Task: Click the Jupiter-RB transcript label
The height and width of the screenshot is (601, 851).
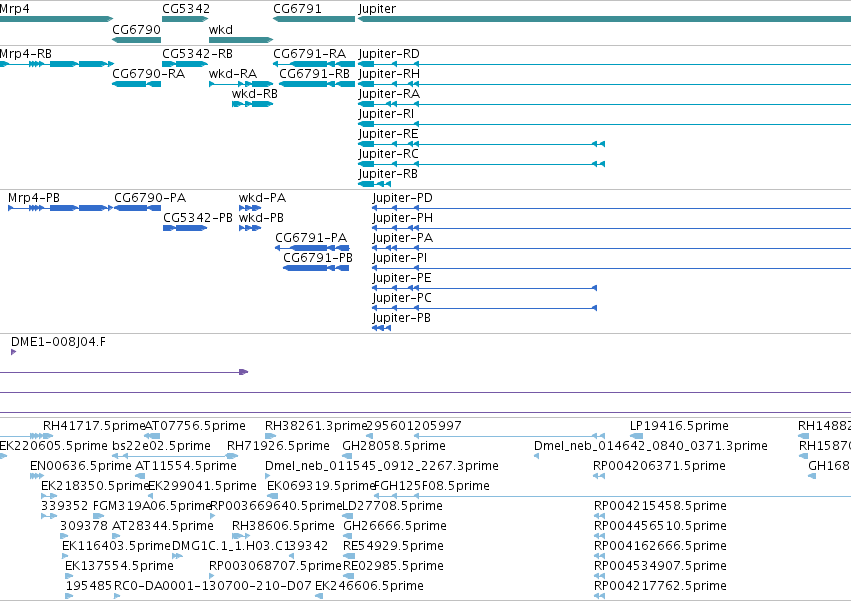Action: [x=388, y=174]
